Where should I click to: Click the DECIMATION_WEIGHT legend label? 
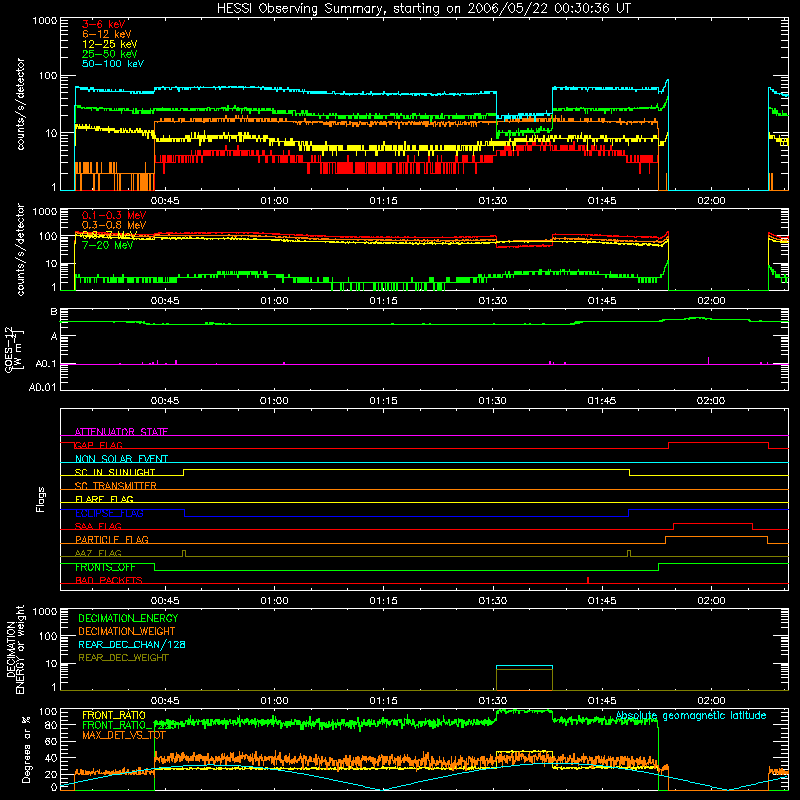pos(127,631)
